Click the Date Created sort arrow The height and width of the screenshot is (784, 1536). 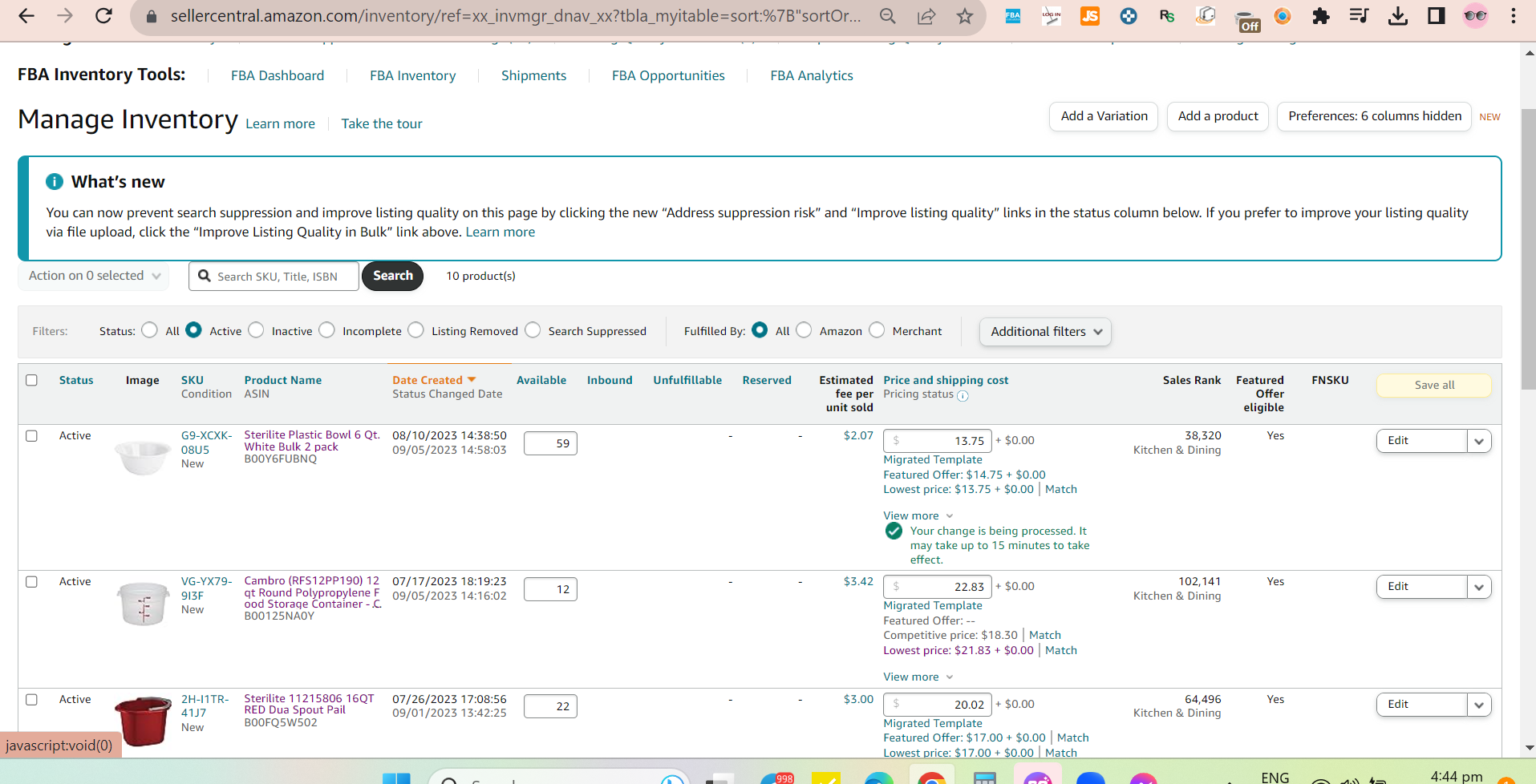click(472, 380)
